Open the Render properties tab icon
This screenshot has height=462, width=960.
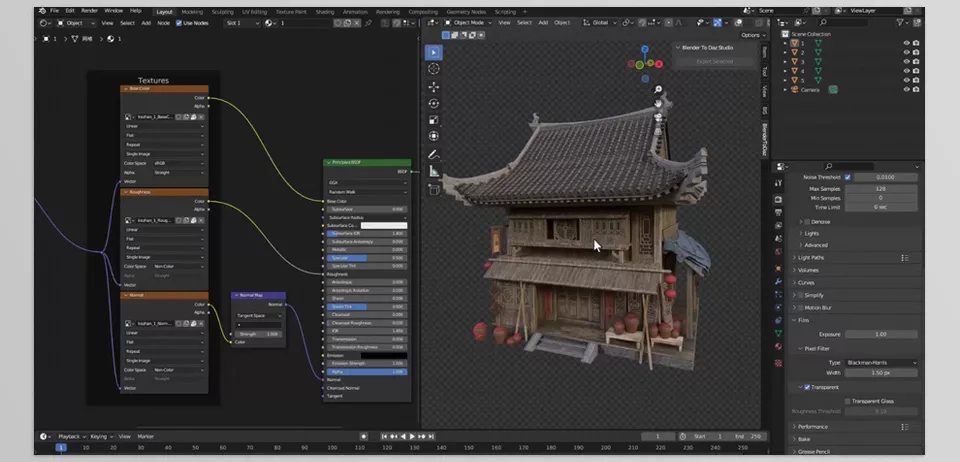tap(778, 199)
